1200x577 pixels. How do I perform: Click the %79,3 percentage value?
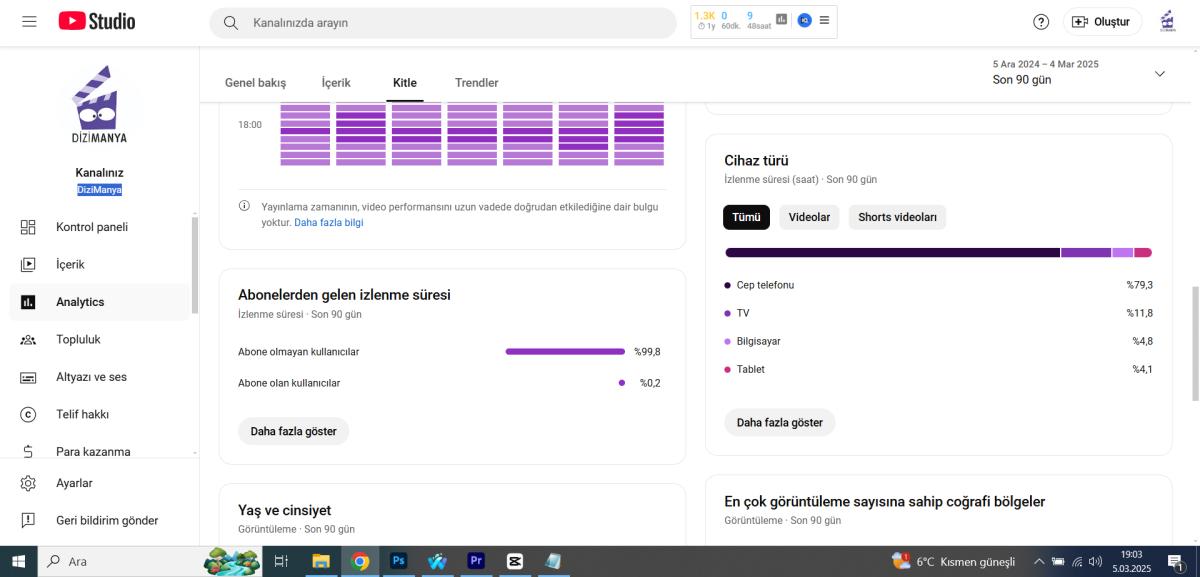click(1139, 285)
